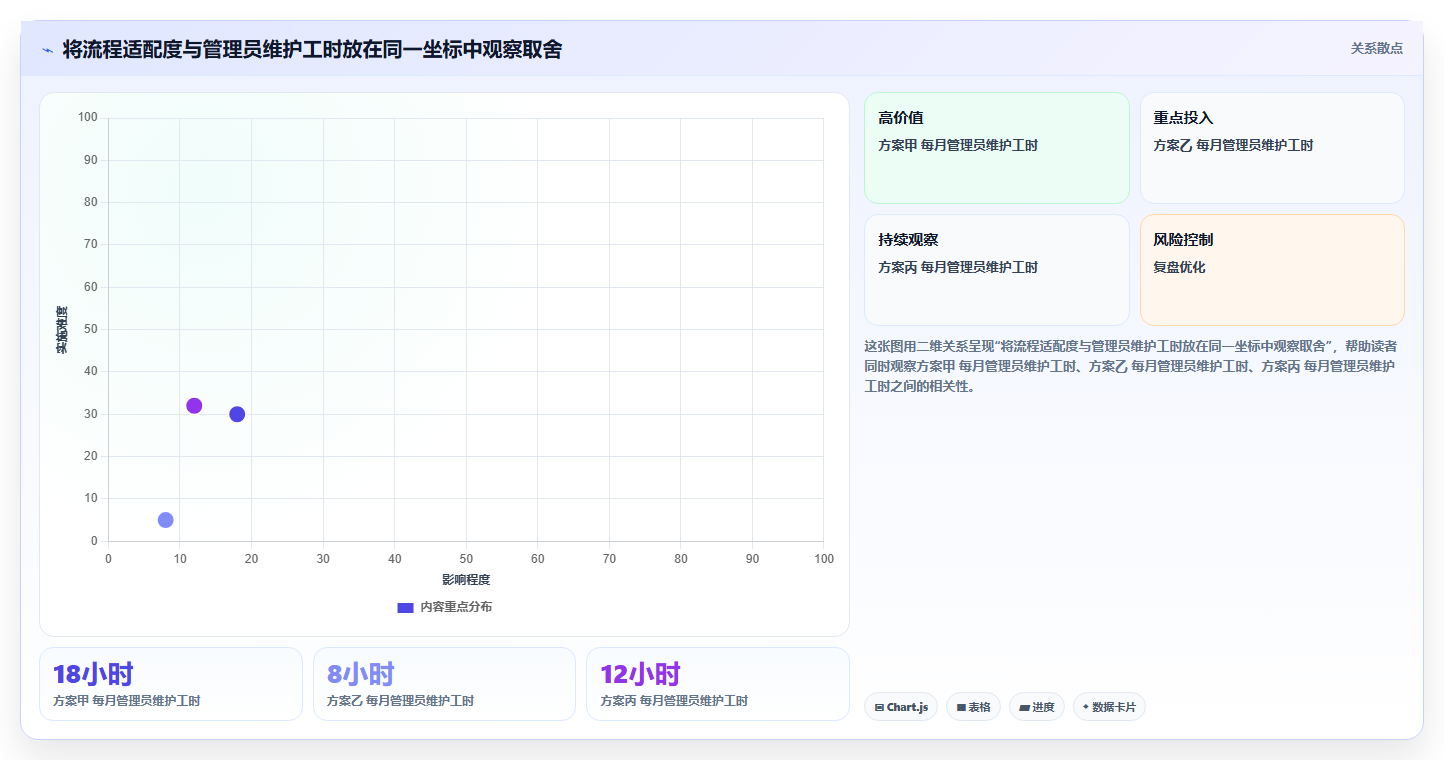Click the 18小时 stat value

(x=93, y=674)
